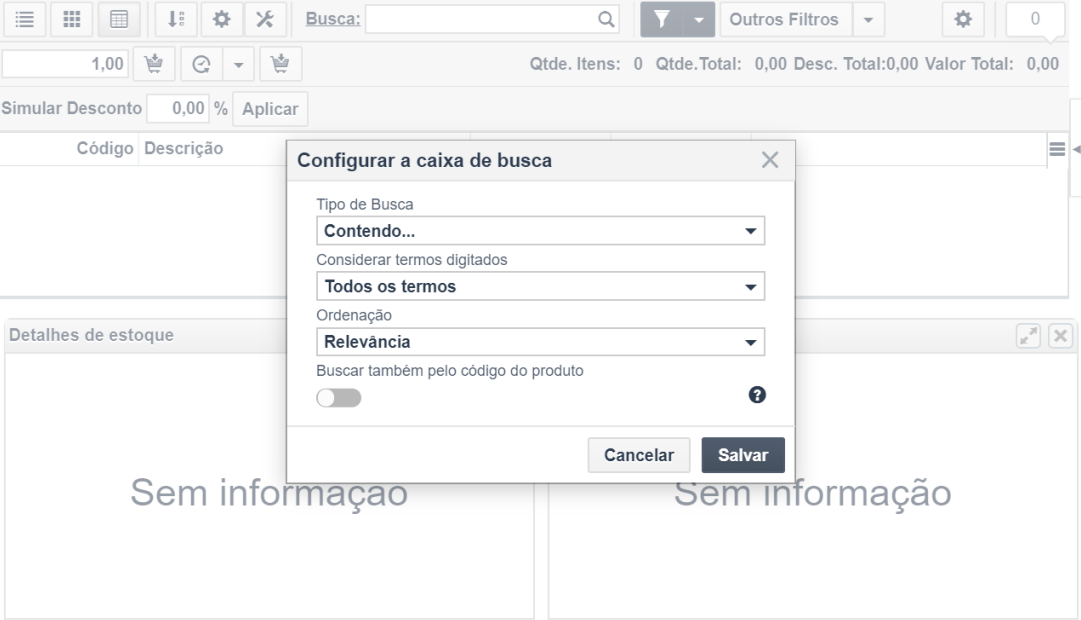The height and width of the screenshot is (620, 1081).
Task: Switch to table view icon
Action: coord(119,19)
